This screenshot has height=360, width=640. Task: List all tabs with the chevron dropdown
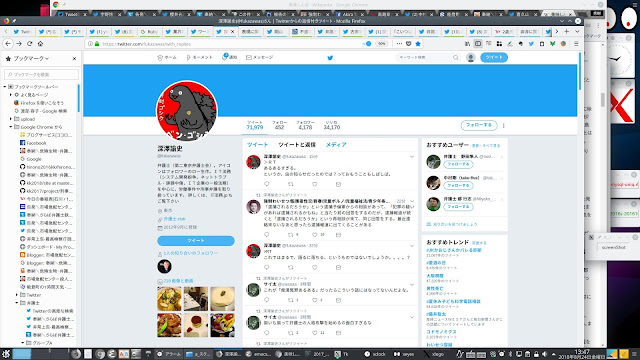[577, 31]
